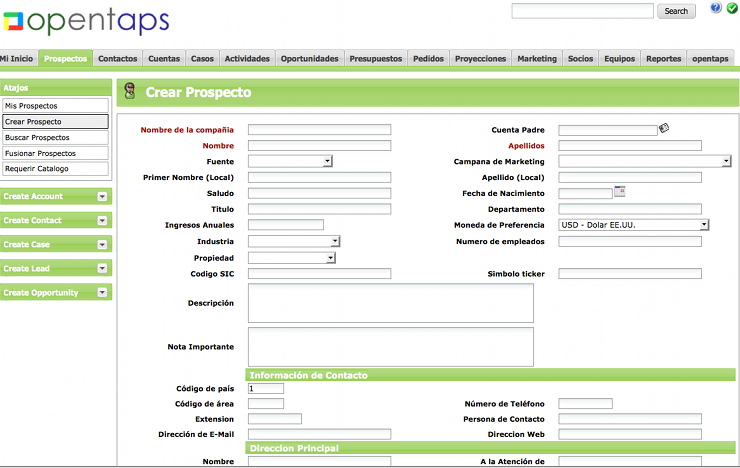Click the Extension input field
Image resolution: width=740 pixels, height=468 pixels.
point(275,419)
